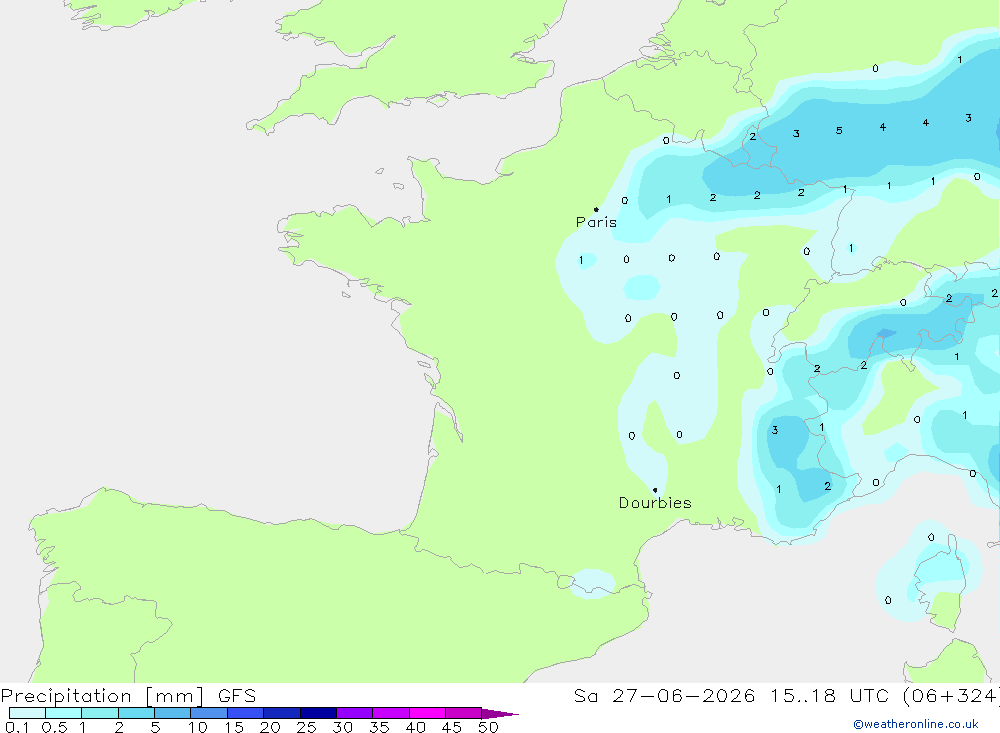The image size is (1000, 733).
Task: Click the 5 mm precipitation value over Germany
Action: click(x=839, y=131)
